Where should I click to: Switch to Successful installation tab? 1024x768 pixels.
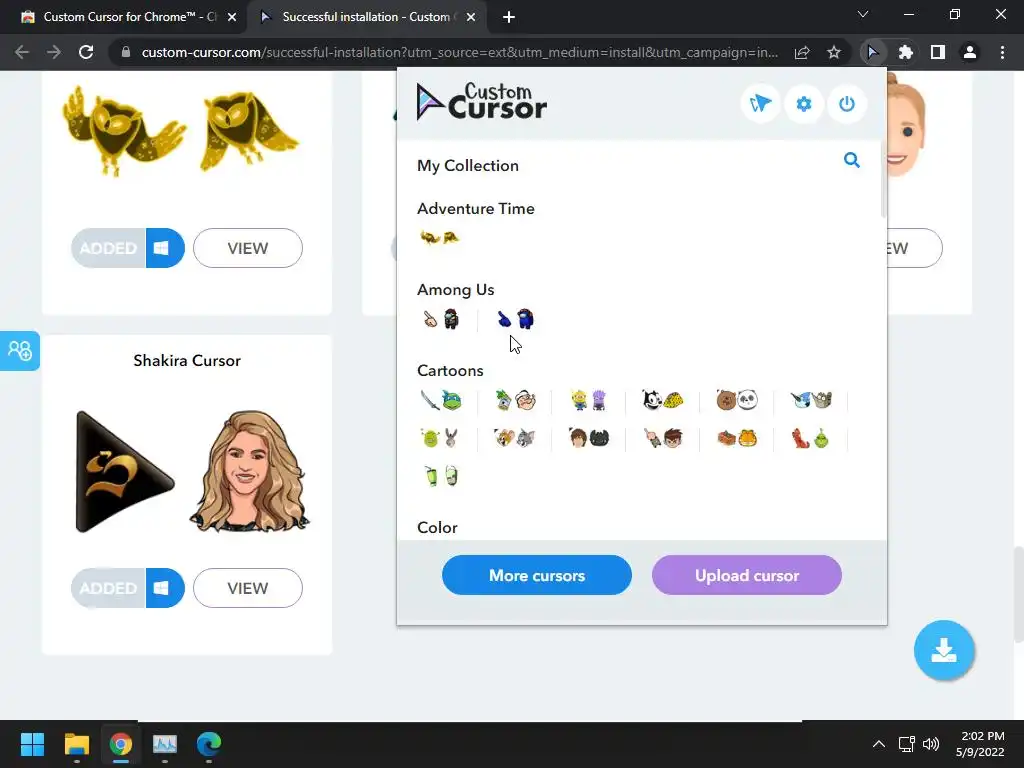click(367, 17)
